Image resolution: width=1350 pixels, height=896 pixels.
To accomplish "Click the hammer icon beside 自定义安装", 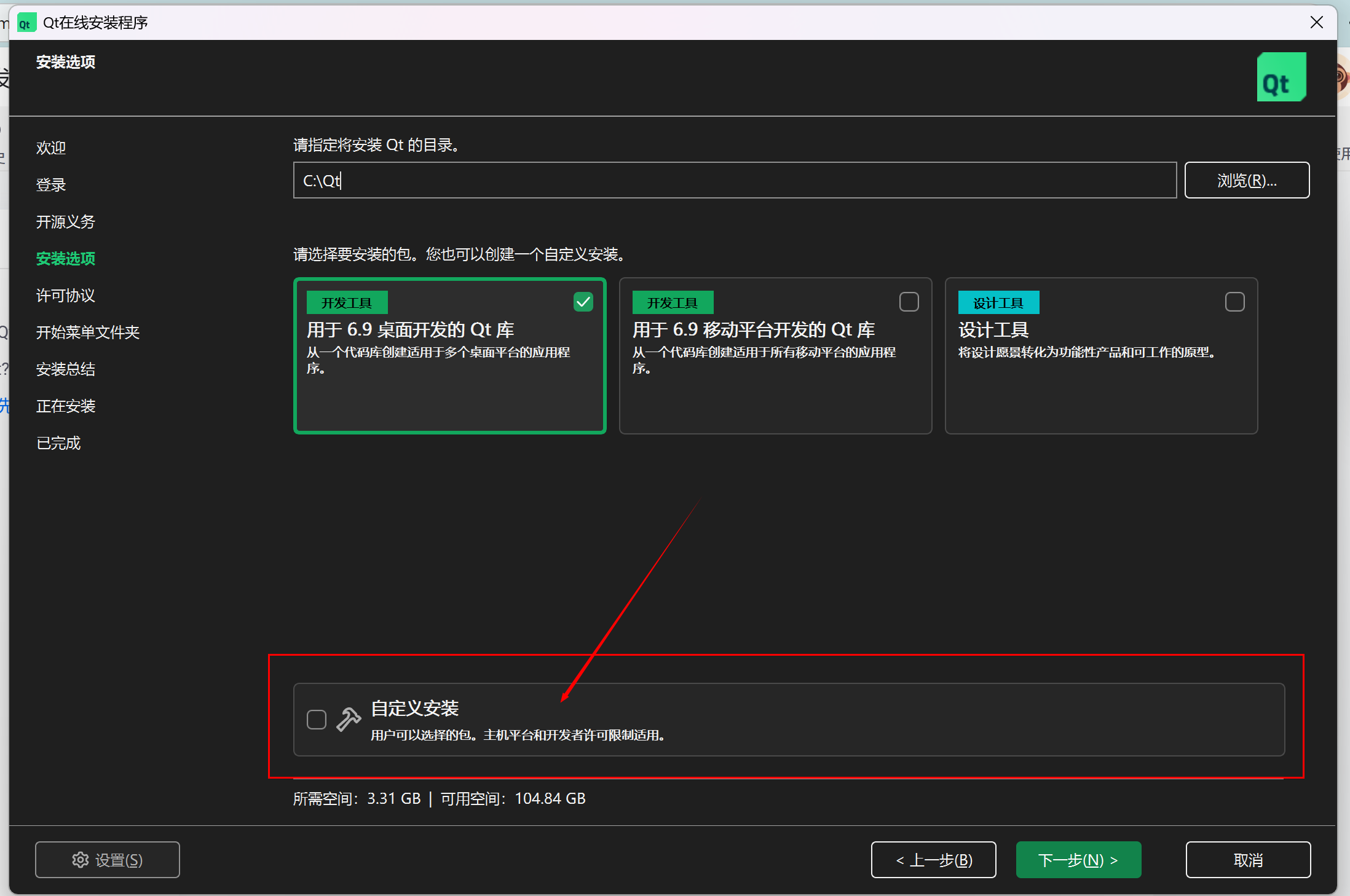I will tap(349, 719).
